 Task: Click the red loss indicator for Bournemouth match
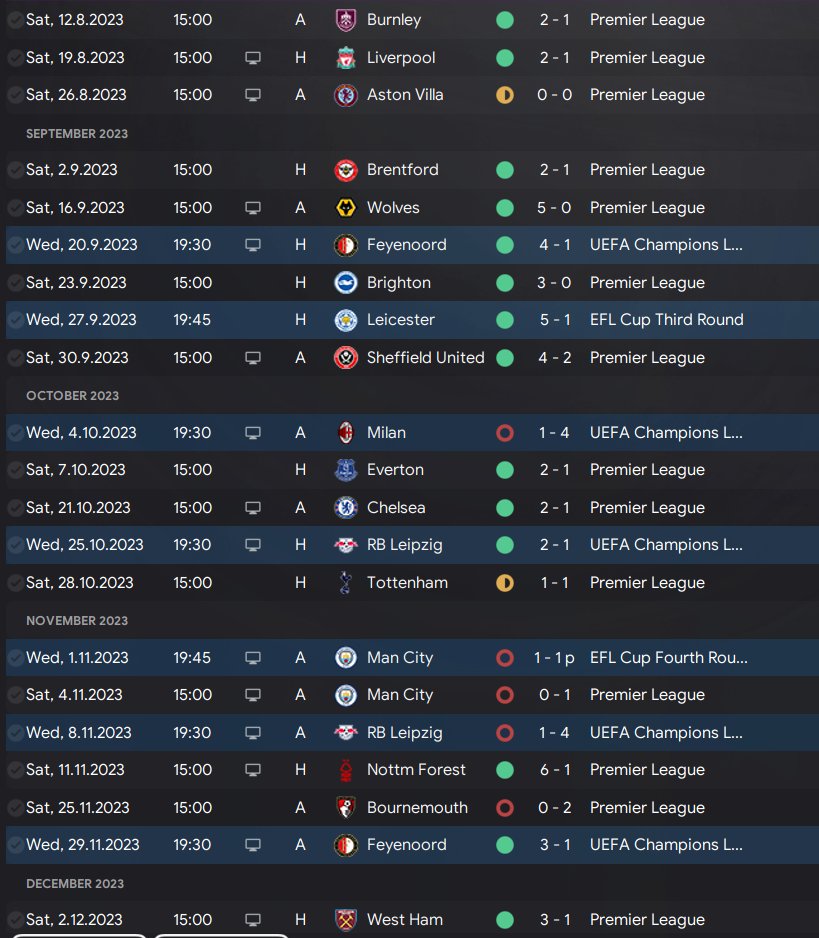(x=505, y=808)
